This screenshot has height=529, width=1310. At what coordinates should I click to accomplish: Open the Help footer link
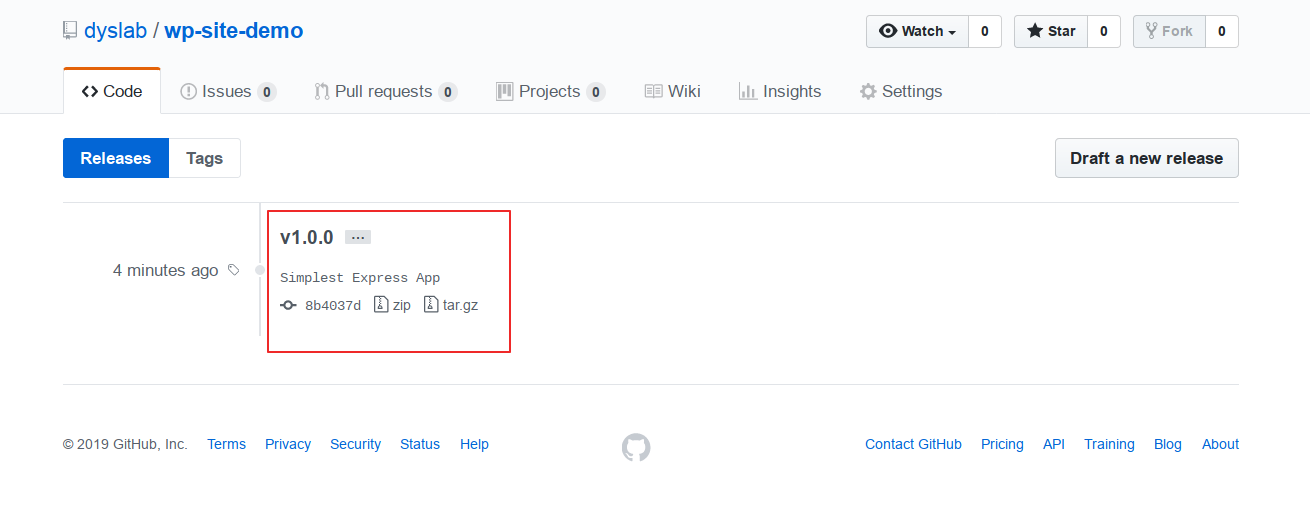coord(474,444)
